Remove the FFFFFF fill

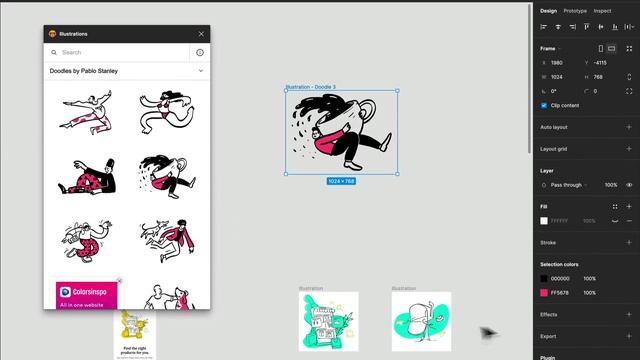click(629, 221)
